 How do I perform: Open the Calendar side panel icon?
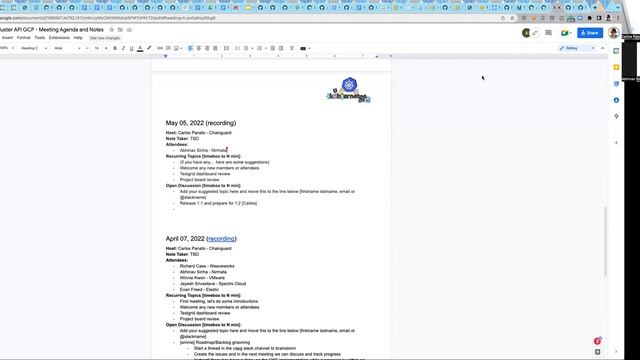[616, 51]
